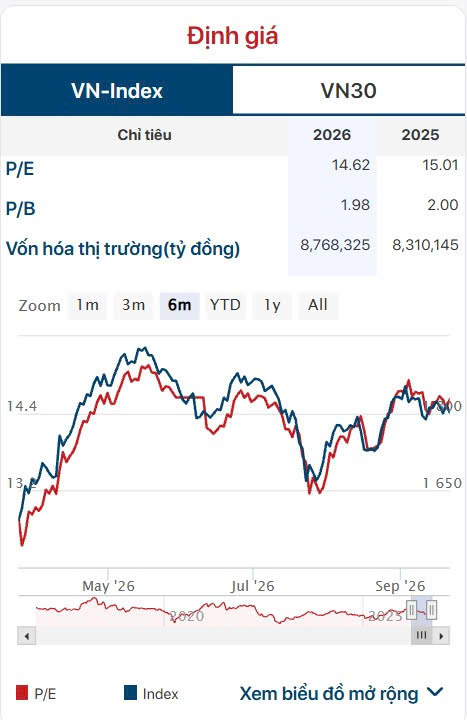This screenshot has height=720, width=467.
Task: Expand chart with chevron next to Xem biểu đồ mở rộng
Action: 435,692
